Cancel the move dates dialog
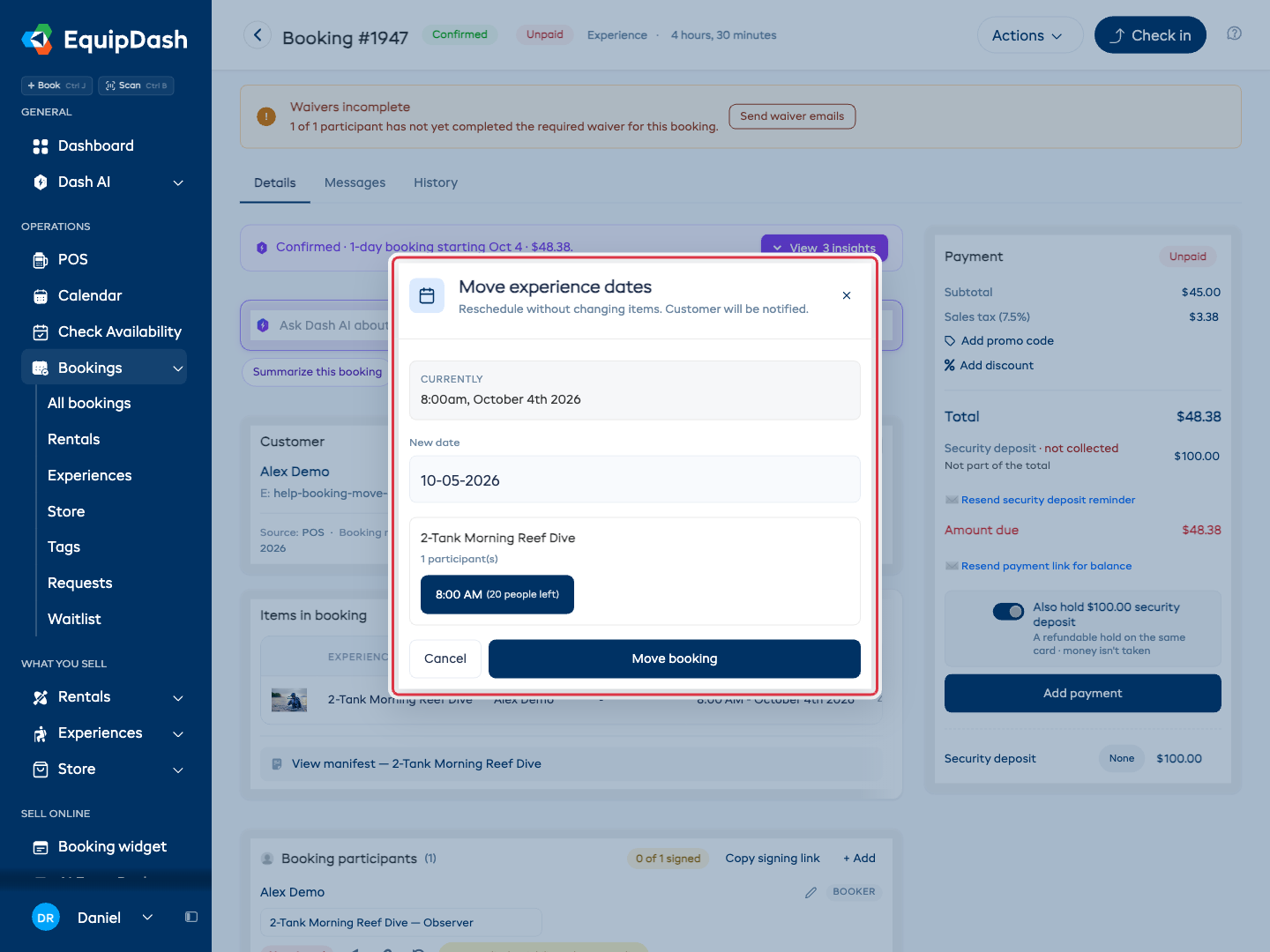Screen dimensions: 1270x952 click(x=445, y=658)
